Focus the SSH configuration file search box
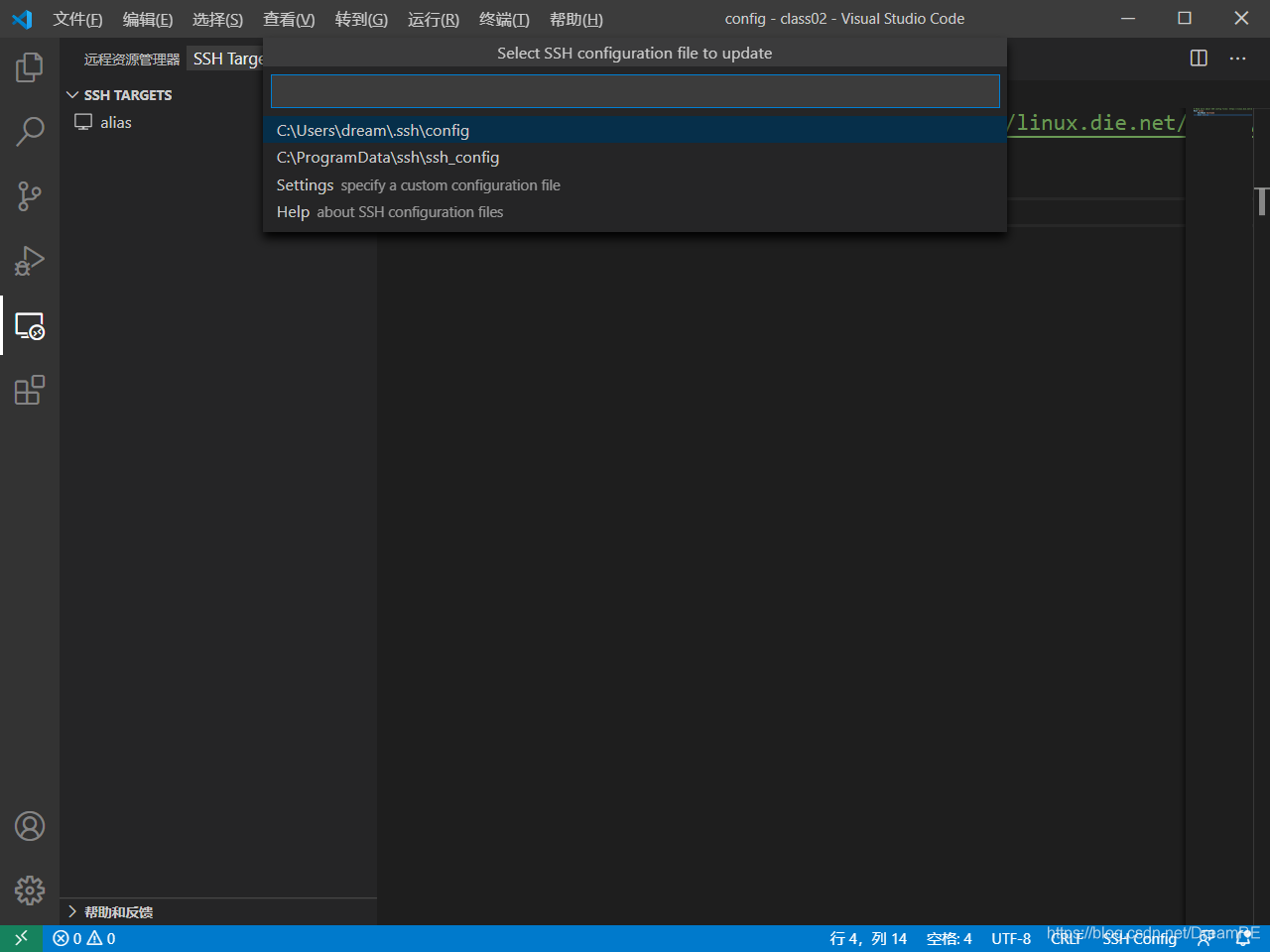1270x952 pixels. pyautogui.click(x=635, y=91)
